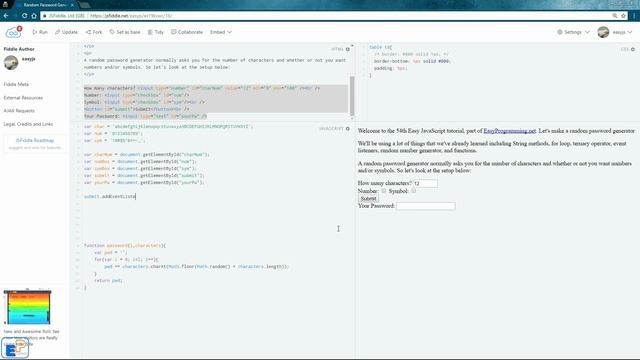Click the 'How many characters?' HTML code line

click(x=202, y=88)
